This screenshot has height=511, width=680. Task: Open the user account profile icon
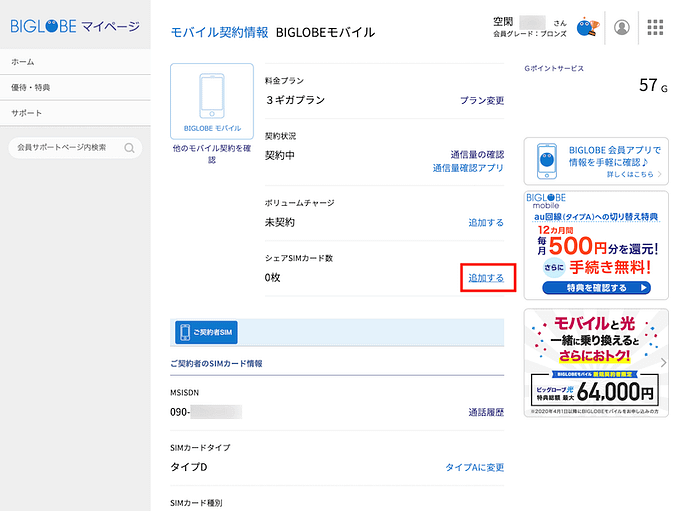coord(623,28)
